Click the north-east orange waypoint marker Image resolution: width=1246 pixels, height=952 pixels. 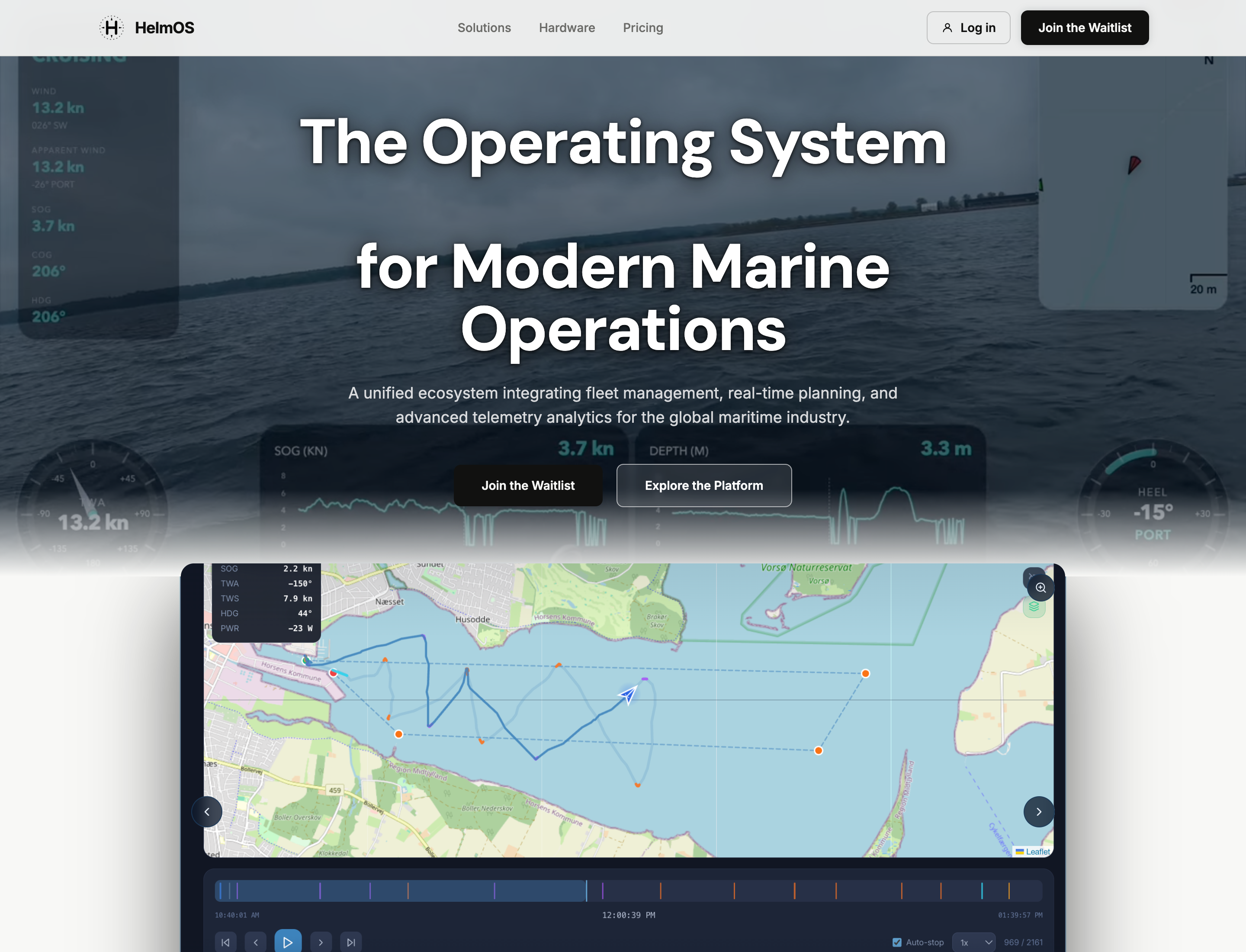tap(865, 673)
